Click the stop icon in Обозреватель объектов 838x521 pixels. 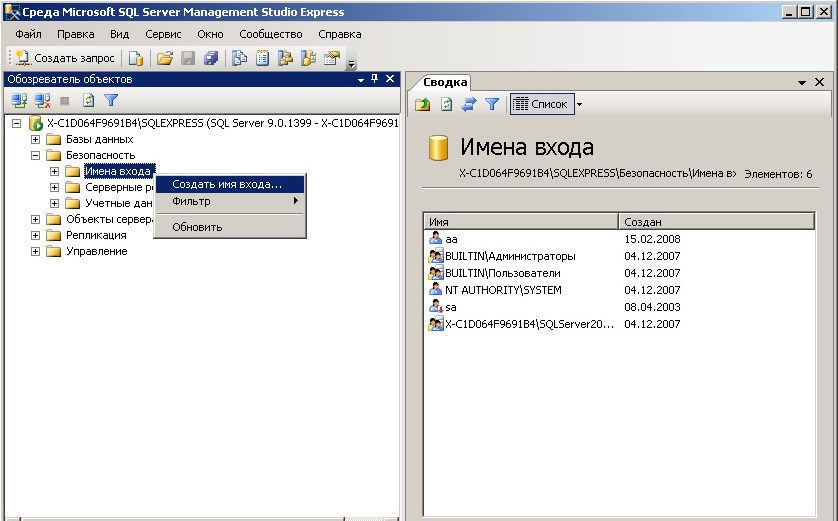tap(65, 100)
